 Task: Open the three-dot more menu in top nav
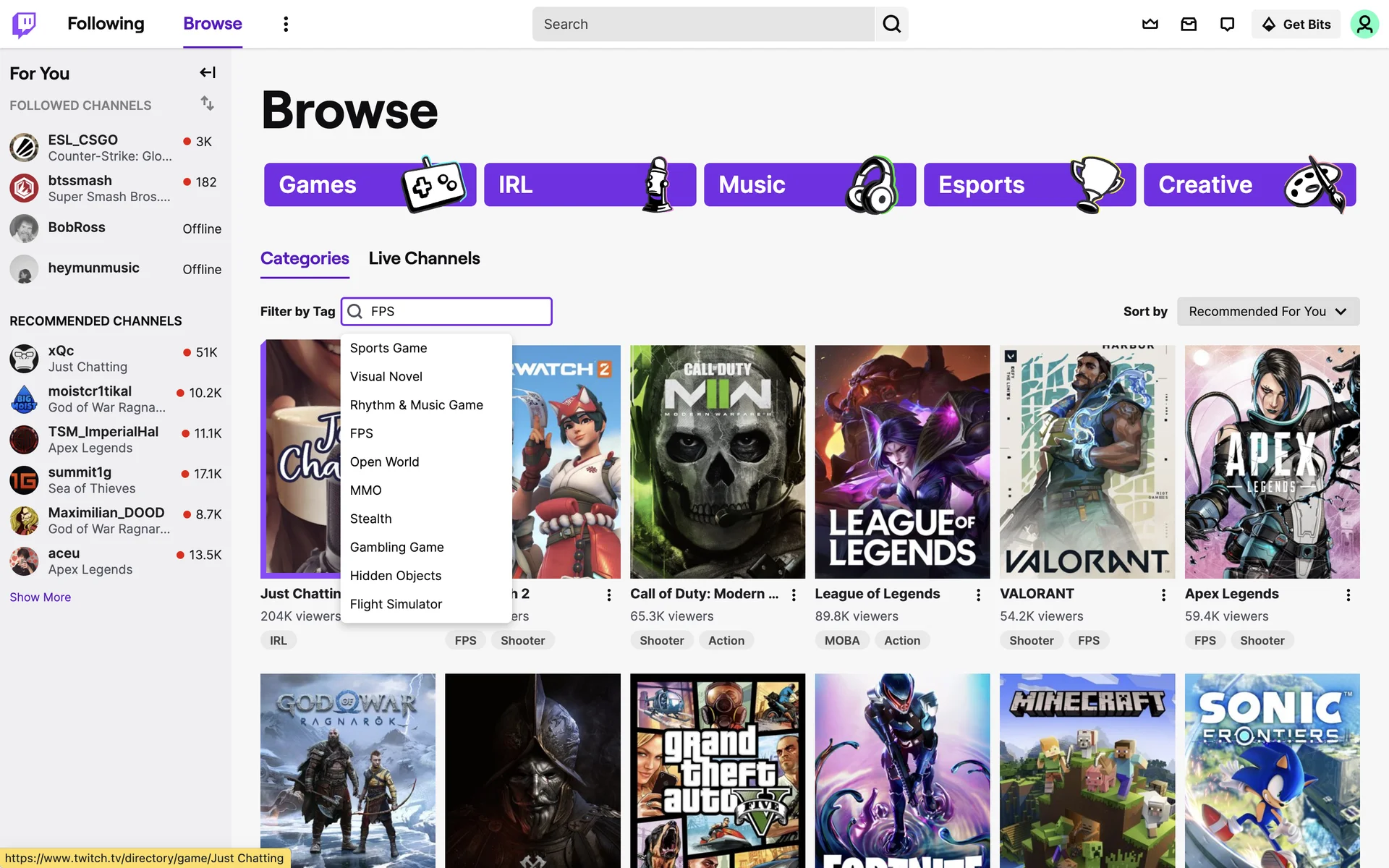286,24
